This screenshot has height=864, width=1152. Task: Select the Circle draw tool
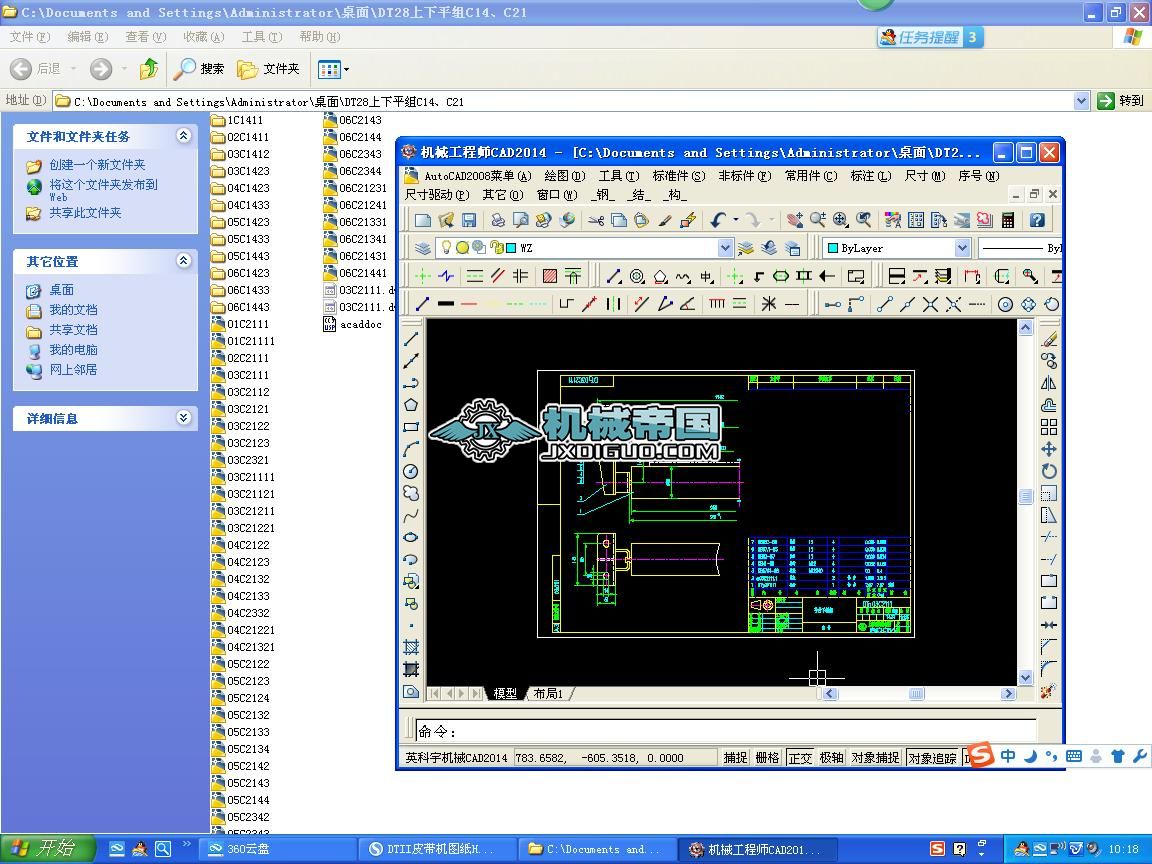[x=411, y=471]
